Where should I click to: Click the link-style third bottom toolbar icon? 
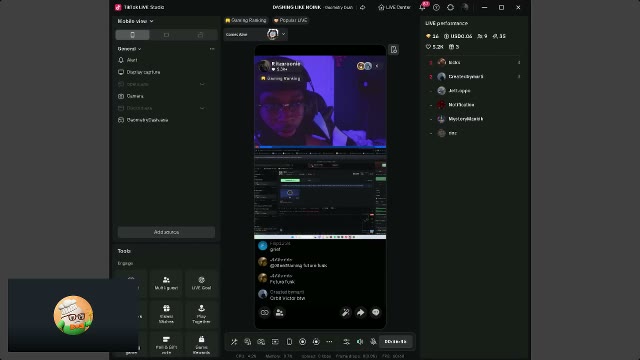click(261, 342)
